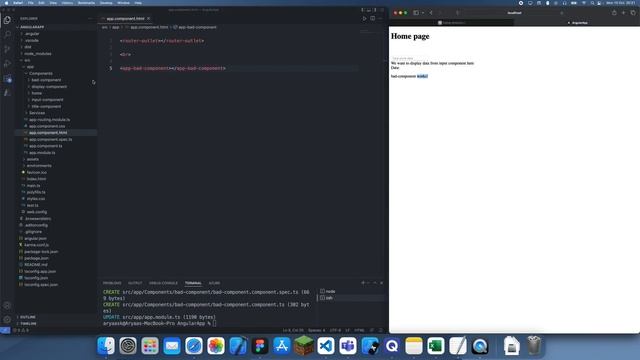Open the Manage gear in activity bar
Viewport: 640px width, 360px height.
pos(7,319)
